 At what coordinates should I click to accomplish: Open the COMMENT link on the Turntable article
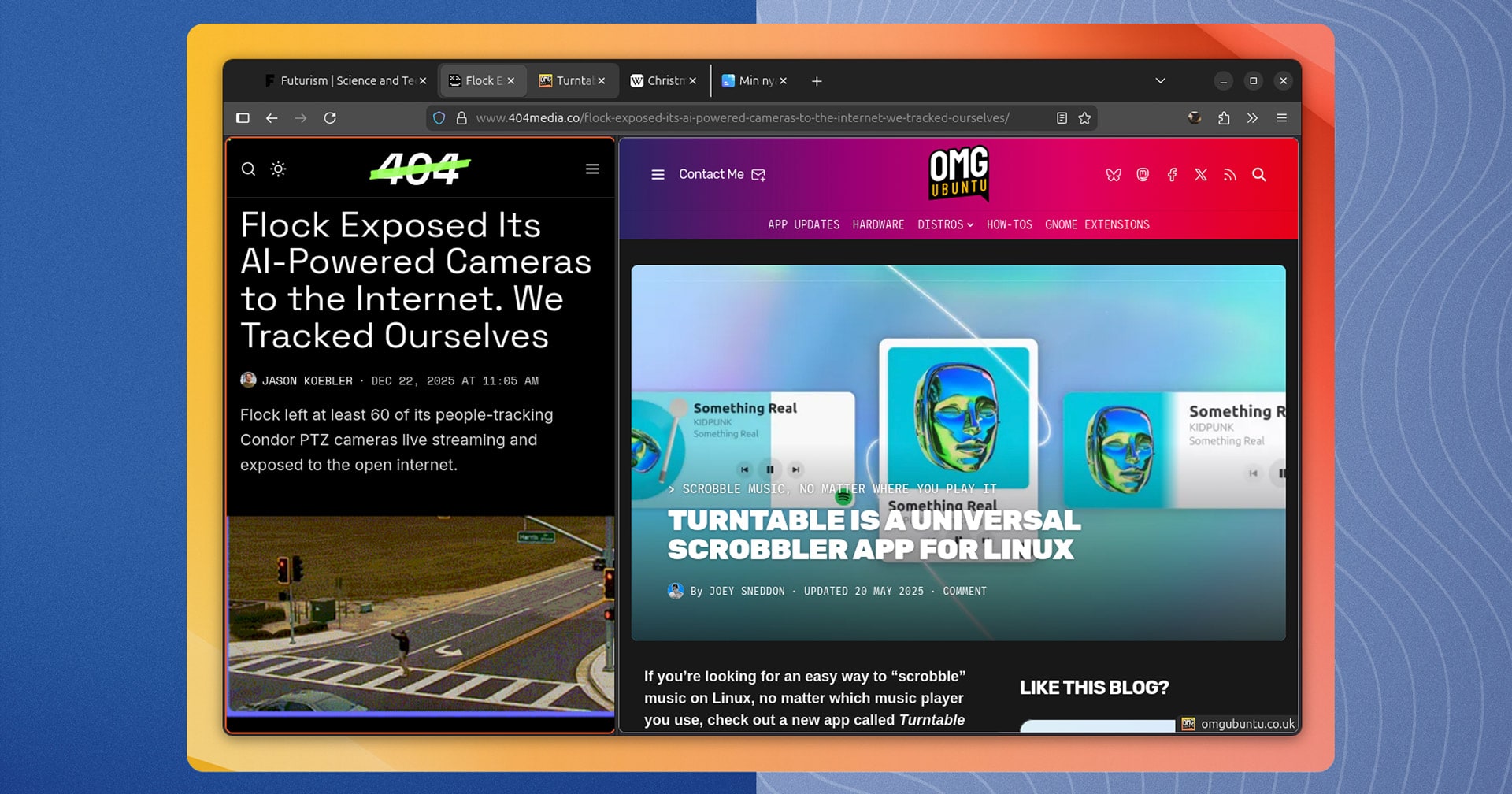(x=964, y=591)
